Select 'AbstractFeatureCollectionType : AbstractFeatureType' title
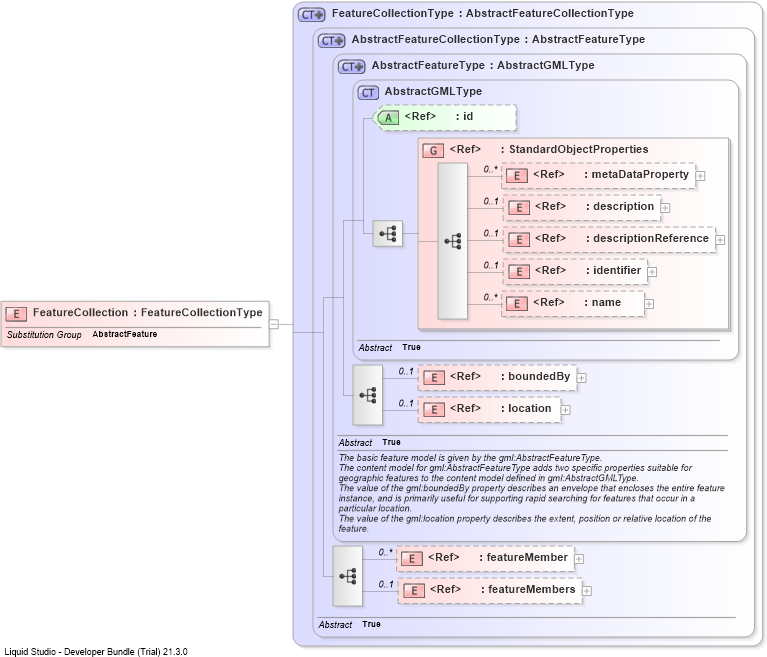 tap(498, 40)
